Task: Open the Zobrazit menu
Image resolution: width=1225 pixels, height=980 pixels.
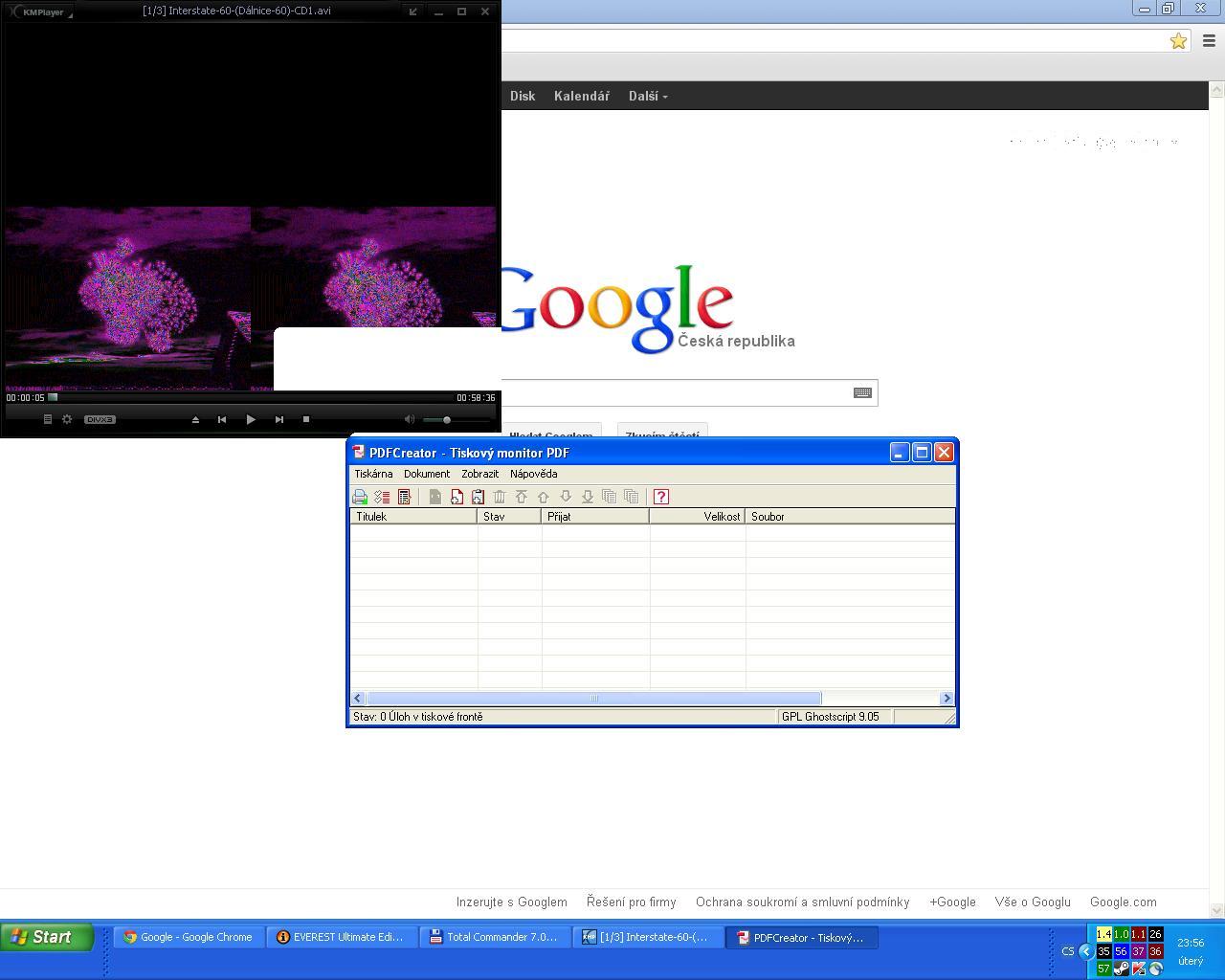Action: pyautogui.click(x=479, y=474)
